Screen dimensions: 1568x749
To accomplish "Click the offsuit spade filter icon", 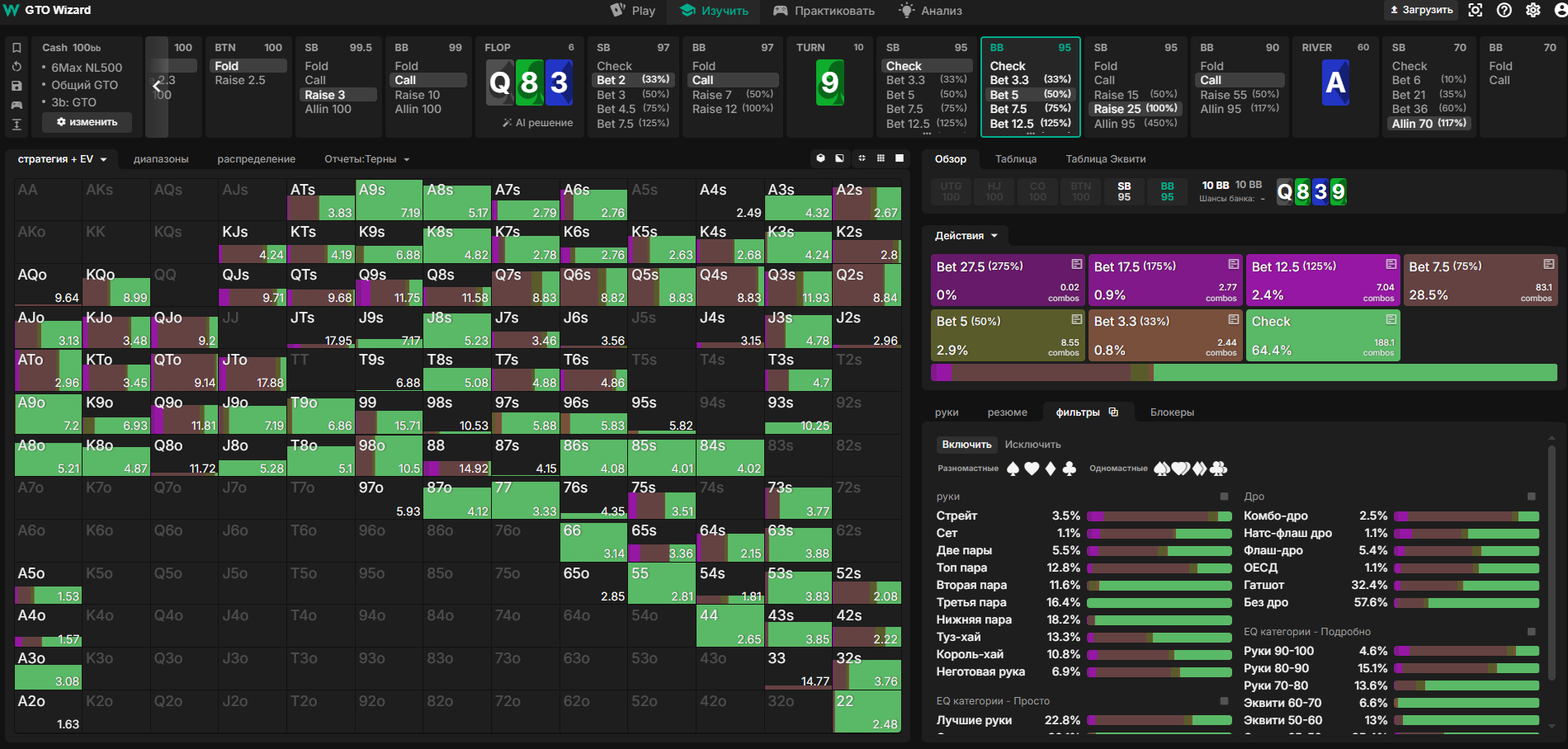I will (x=1013, y=469).
